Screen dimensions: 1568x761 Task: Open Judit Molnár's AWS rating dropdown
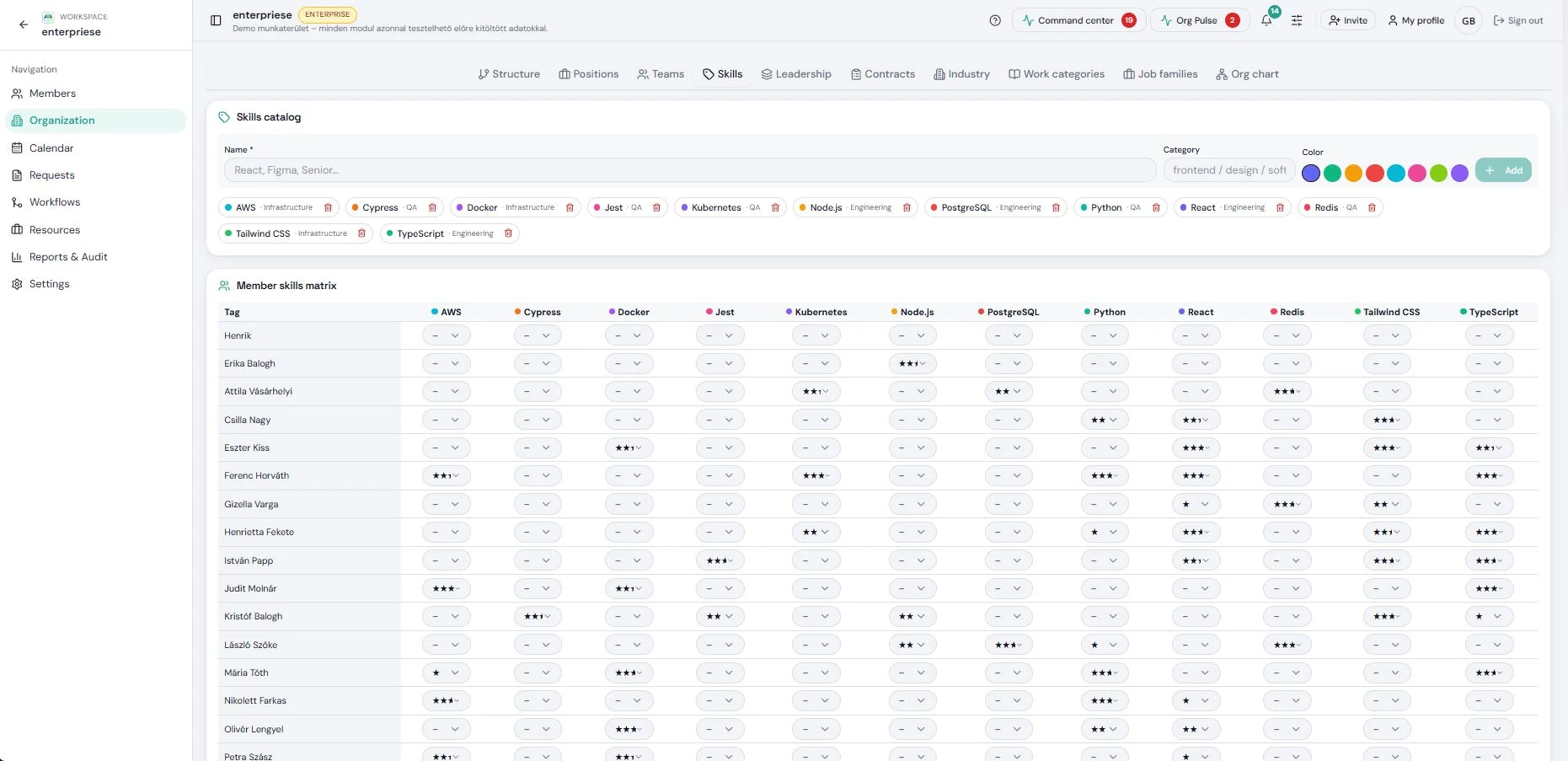(x=447, y=588)
